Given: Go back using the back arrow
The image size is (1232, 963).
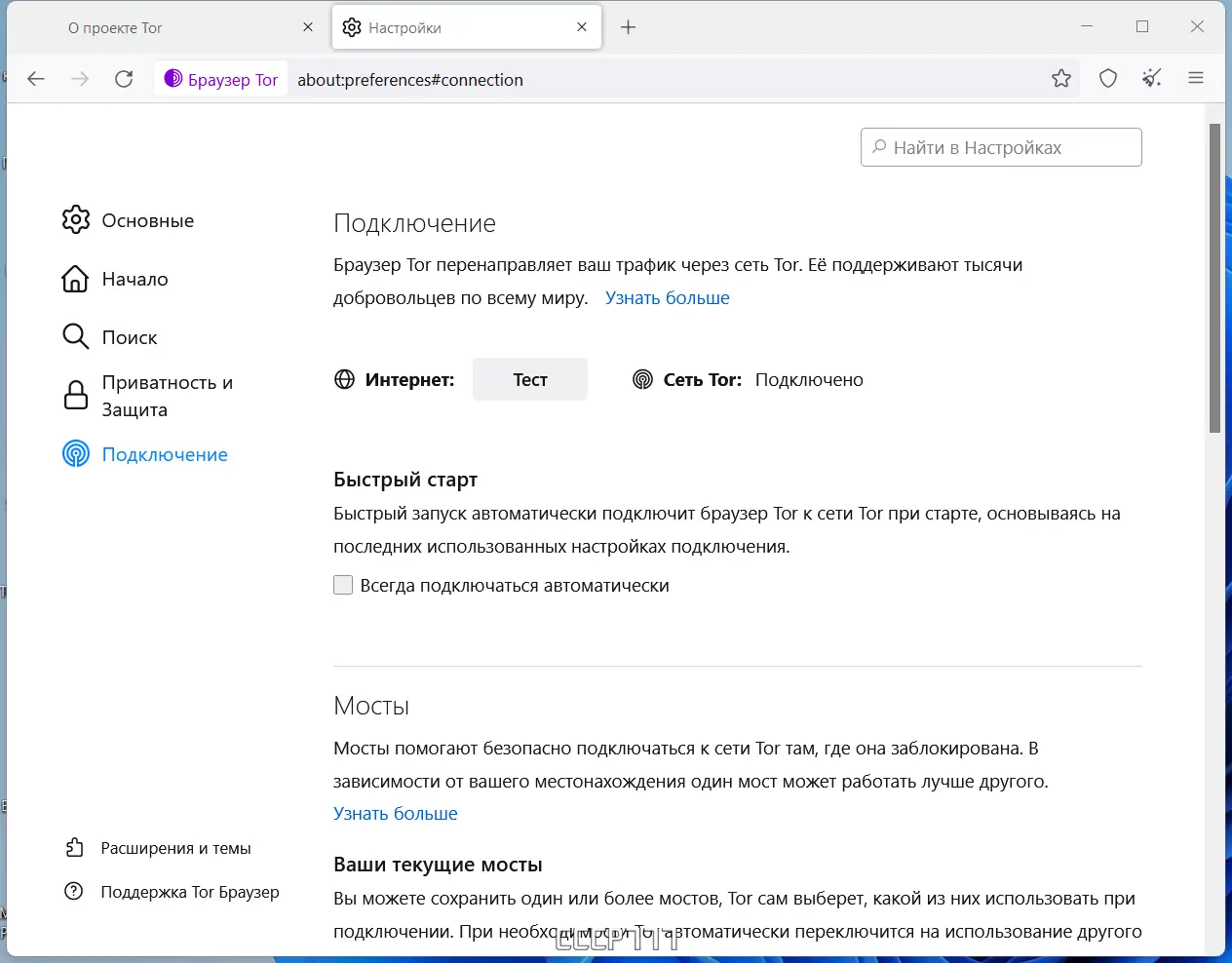Looking at the screenshot, I should (x=36, y=79).
